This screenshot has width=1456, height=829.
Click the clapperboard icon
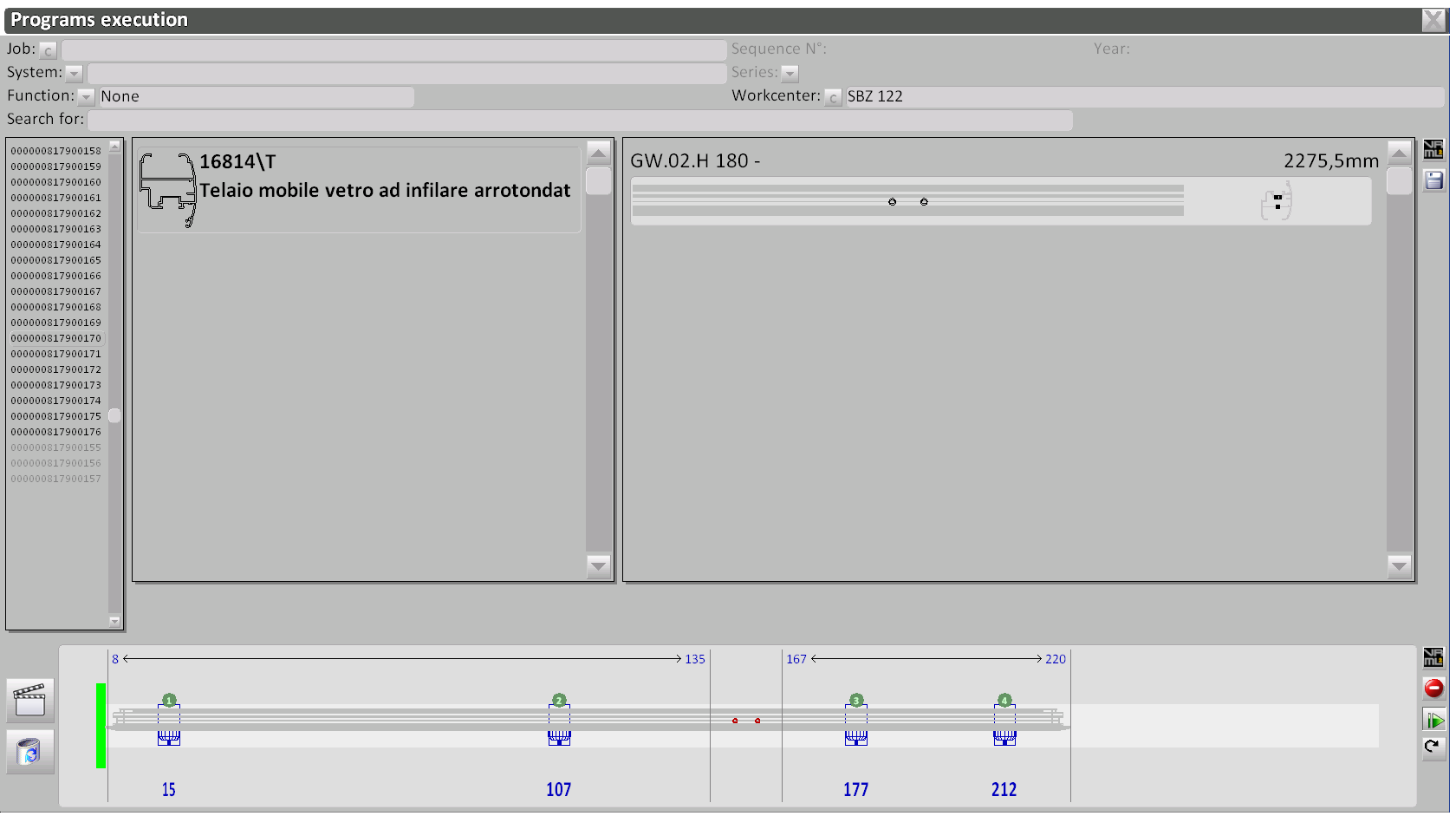30,700
